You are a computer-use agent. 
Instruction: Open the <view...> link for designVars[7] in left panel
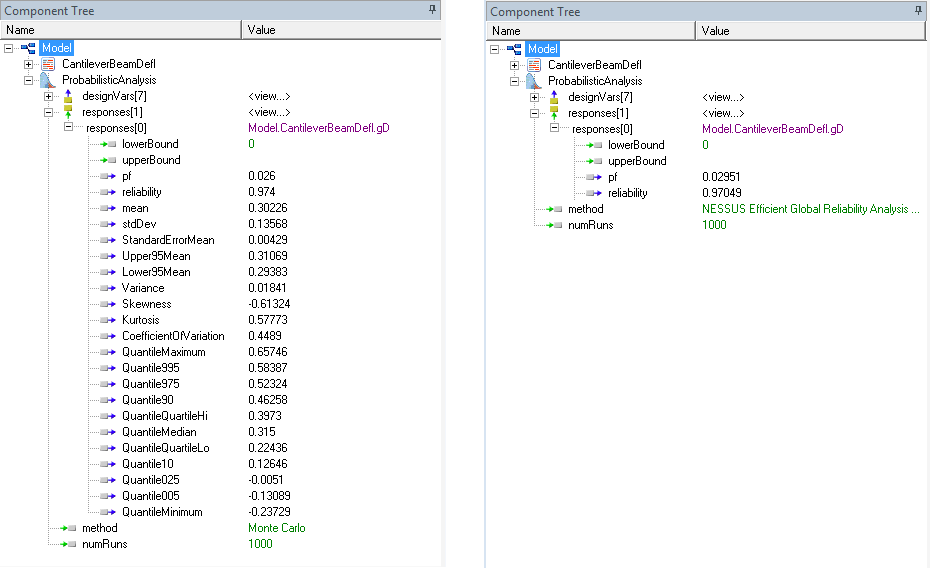click(x=269, y=96)
